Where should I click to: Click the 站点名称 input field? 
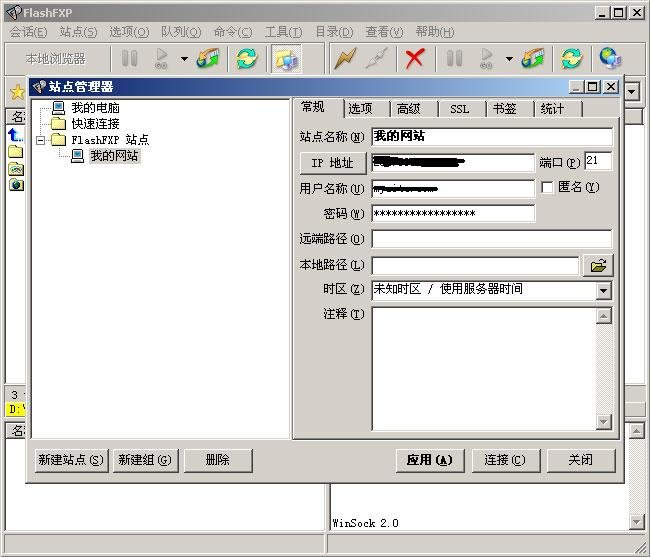pos(492,136)
